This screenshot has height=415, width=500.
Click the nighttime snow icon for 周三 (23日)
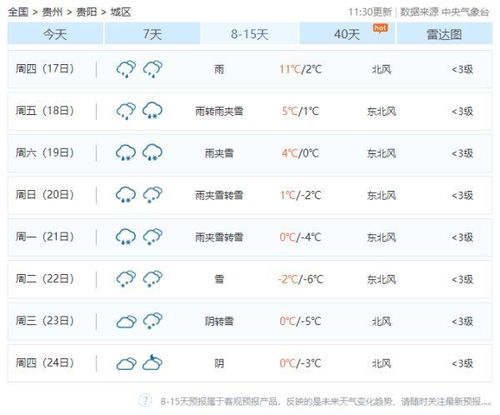click(153, 321)
